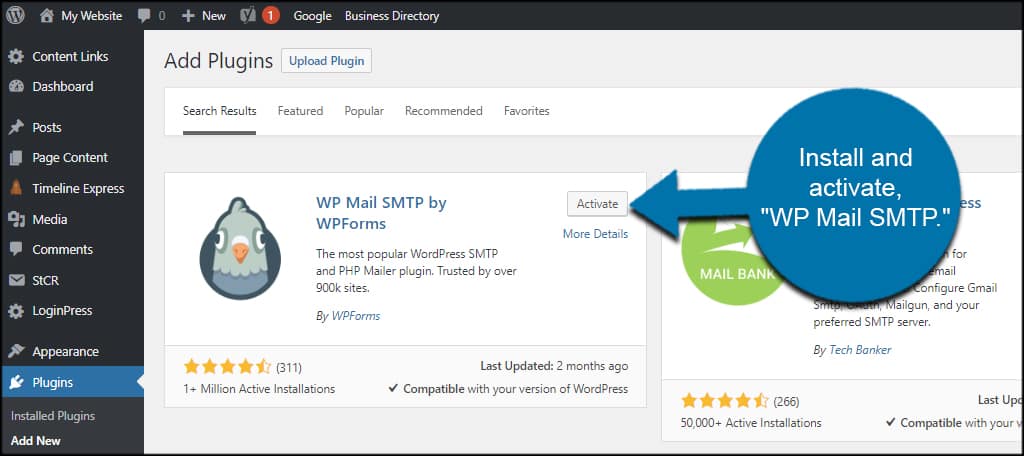The image size is (1024, 456).
Task: Click the LoginPress gear icon
Action: click(x=16, y=311)
